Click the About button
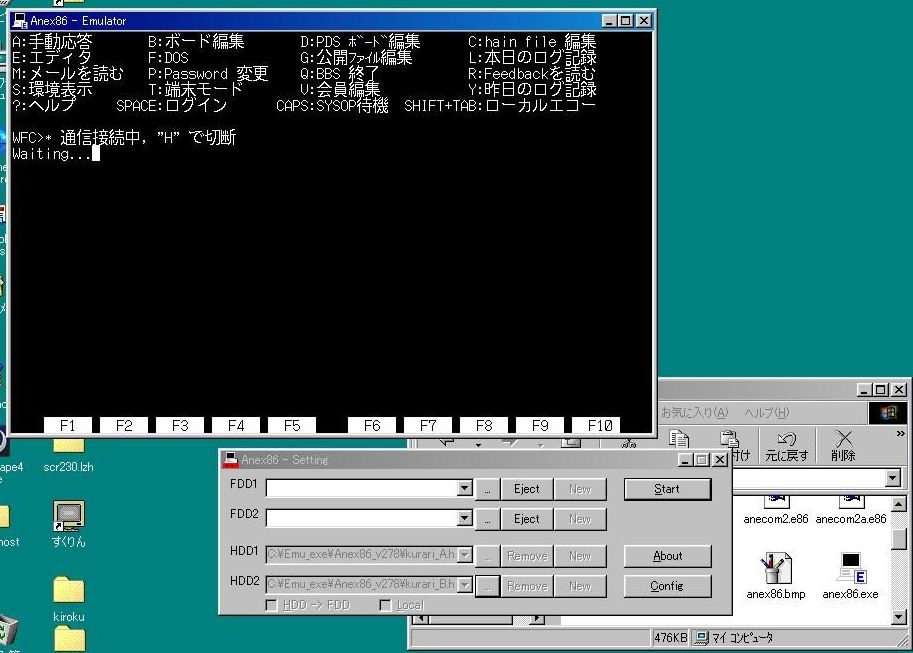The image size is (913, 653). coord(667,556)
